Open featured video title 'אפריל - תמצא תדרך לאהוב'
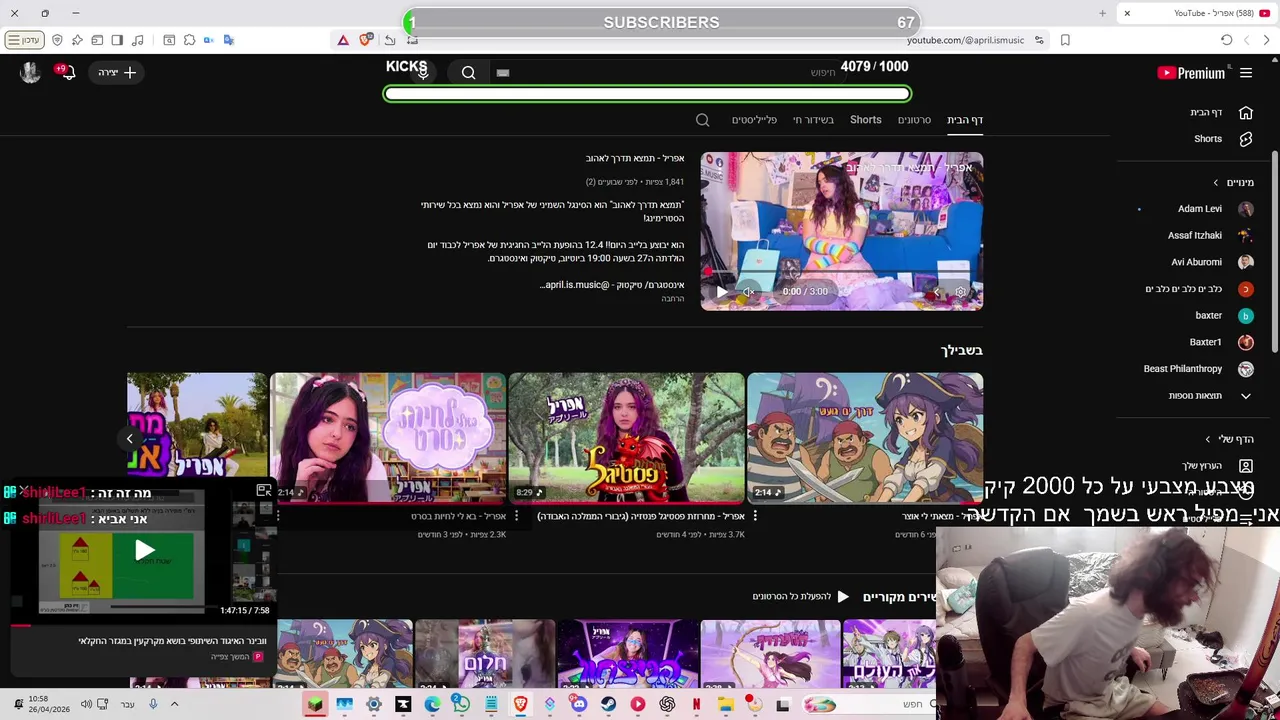 click(x=635, y=159)
